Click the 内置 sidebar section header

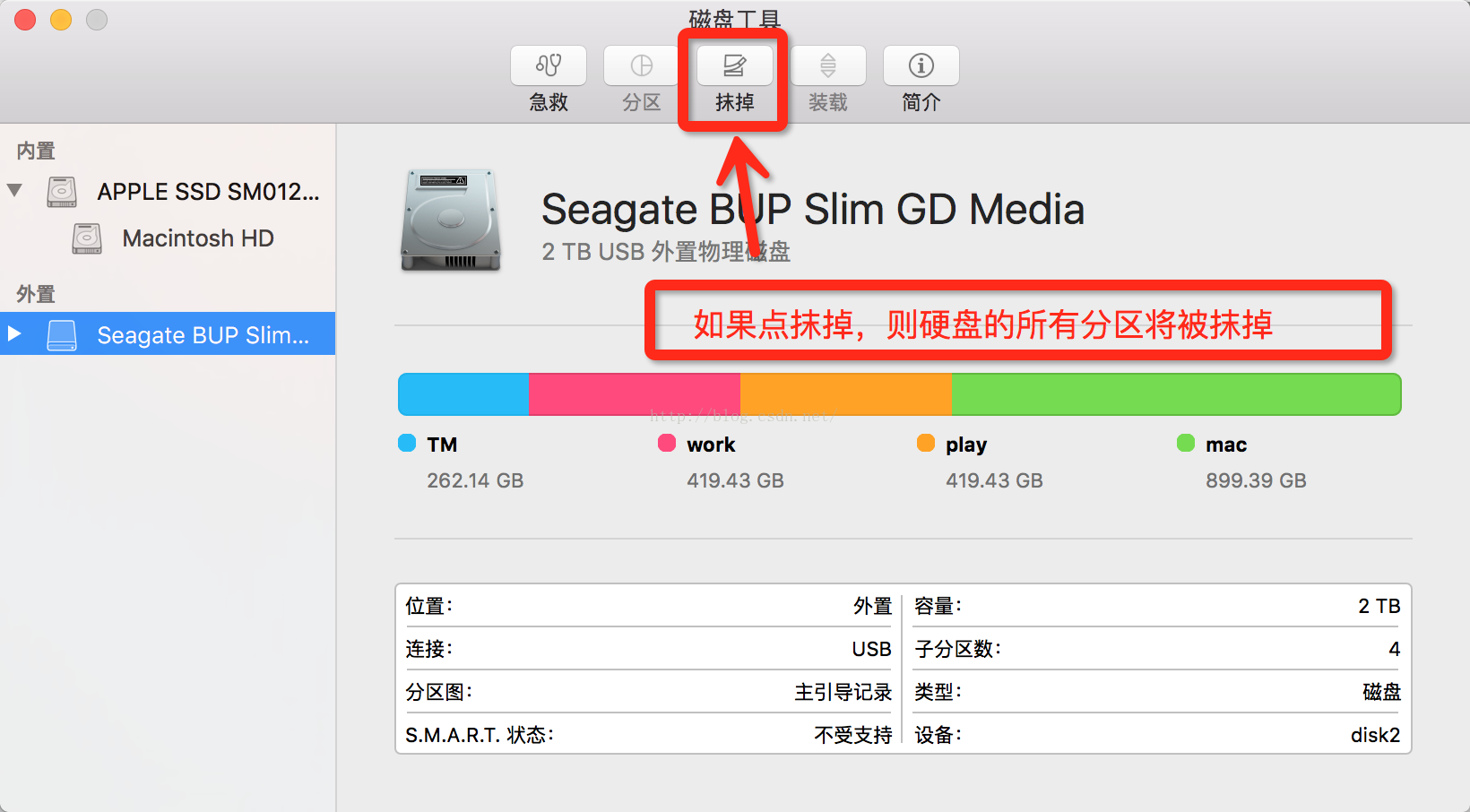pos(36,151)
